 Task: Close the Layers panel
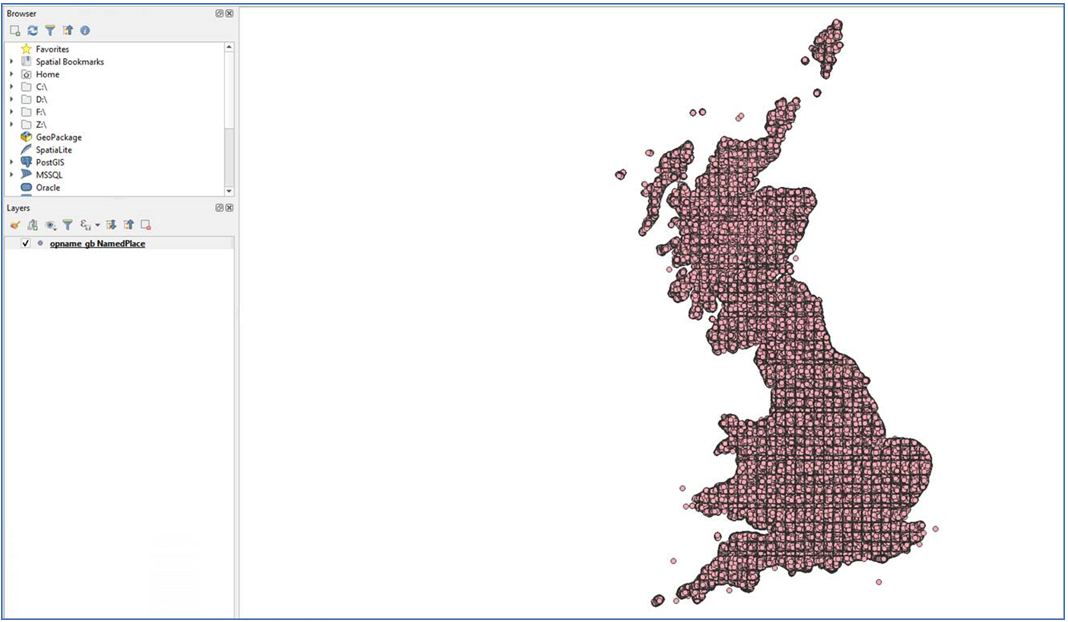pyautogui.click(x=230, y=208)
